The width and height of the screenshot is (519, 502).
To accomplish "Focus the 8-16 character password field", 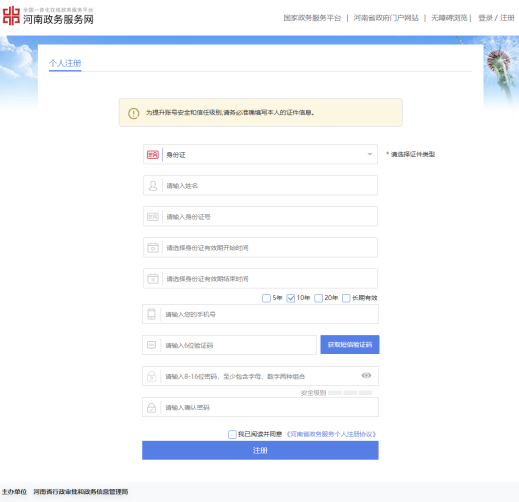I will point(260,376).
